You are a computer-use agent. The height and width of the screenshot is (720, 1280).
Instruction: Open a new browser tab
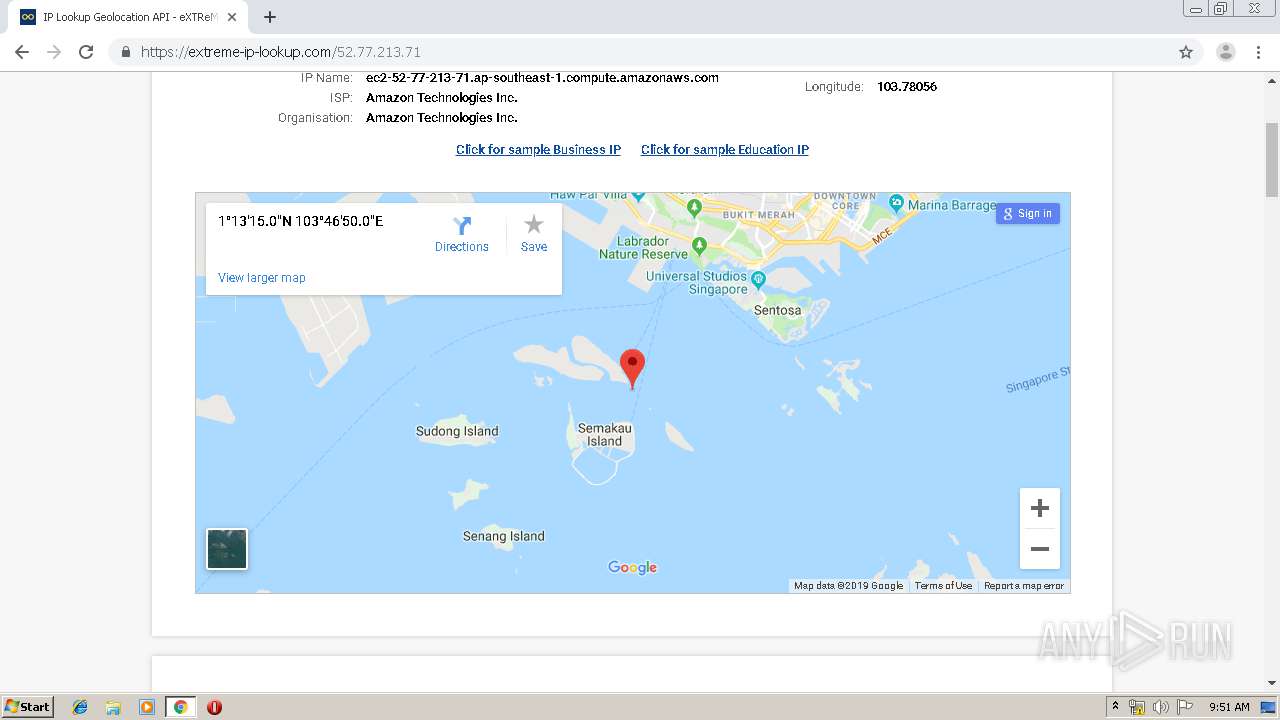coord(270,17)
